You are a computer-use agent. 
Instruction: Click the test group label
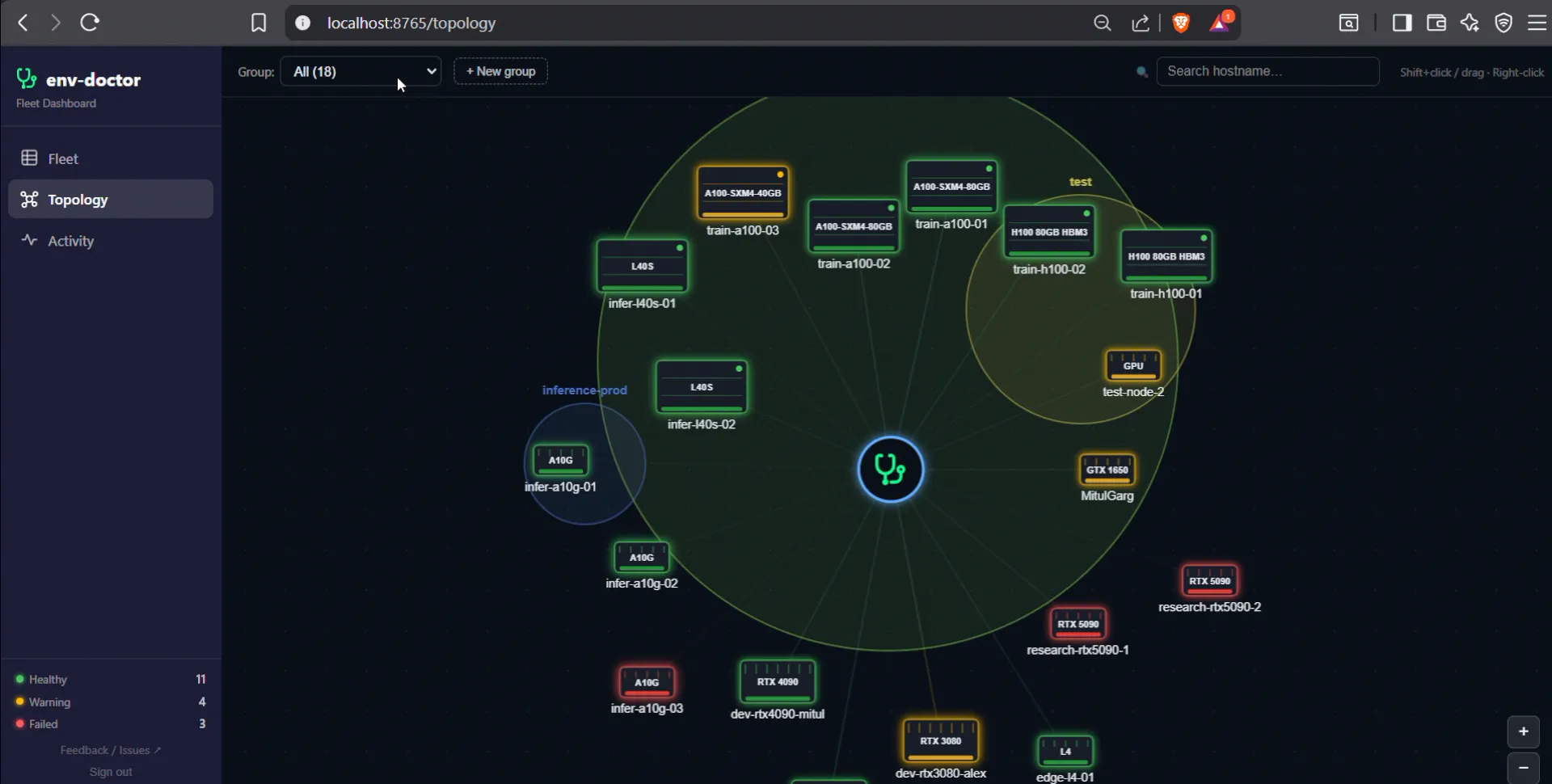(x=1080, y=182)
